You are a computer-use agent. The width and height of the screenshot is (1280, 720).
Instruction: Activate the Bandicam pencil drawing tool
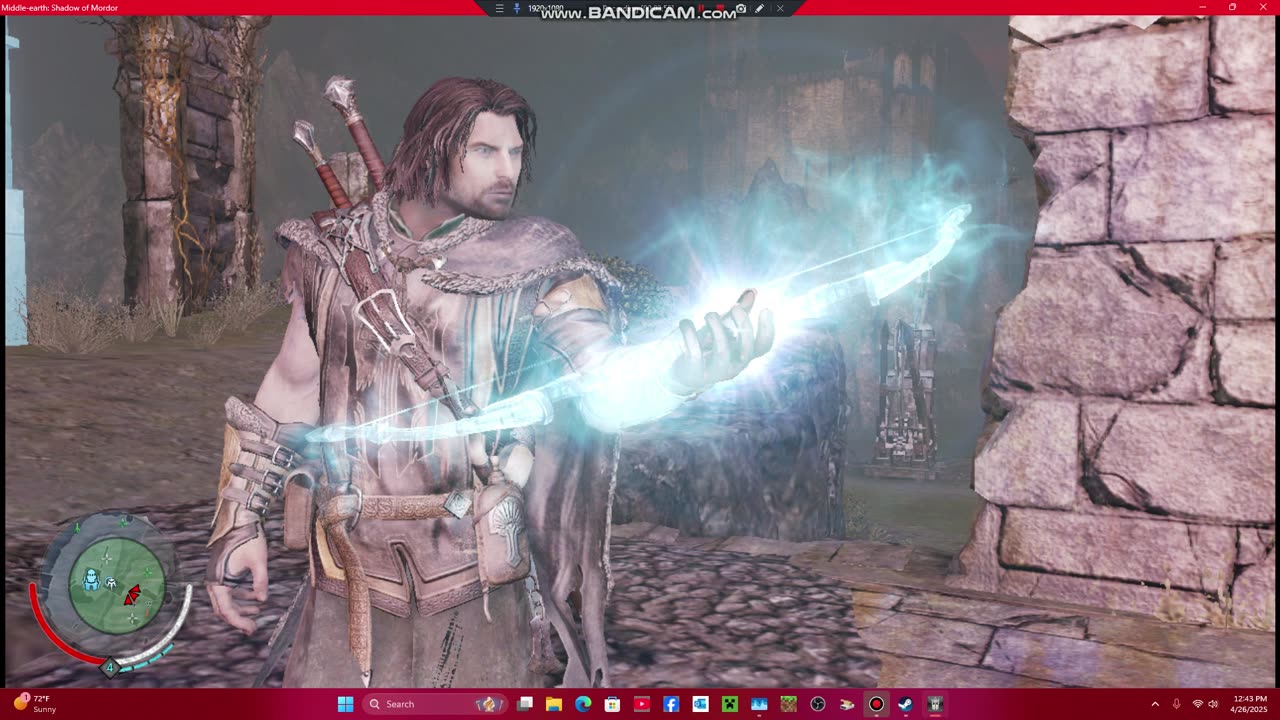[x=760, y=8]
